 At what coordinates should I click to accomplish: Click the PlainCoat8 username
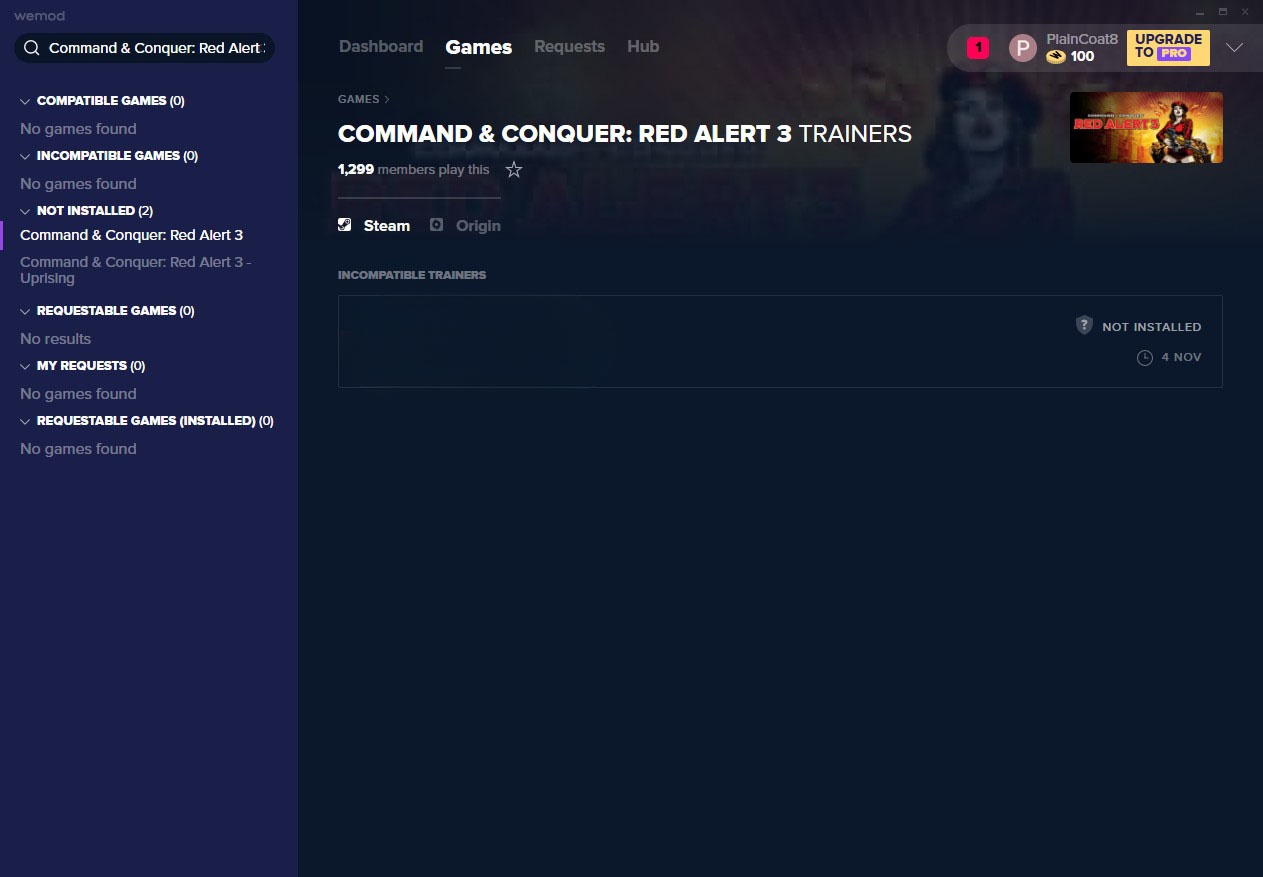(1082, 39)
